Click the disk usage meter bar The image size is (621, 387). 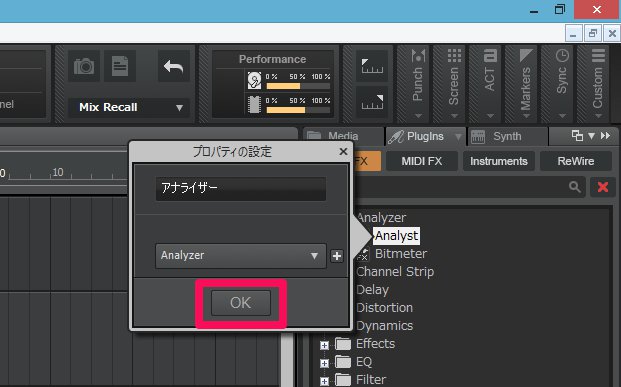(x=298, y=86)
